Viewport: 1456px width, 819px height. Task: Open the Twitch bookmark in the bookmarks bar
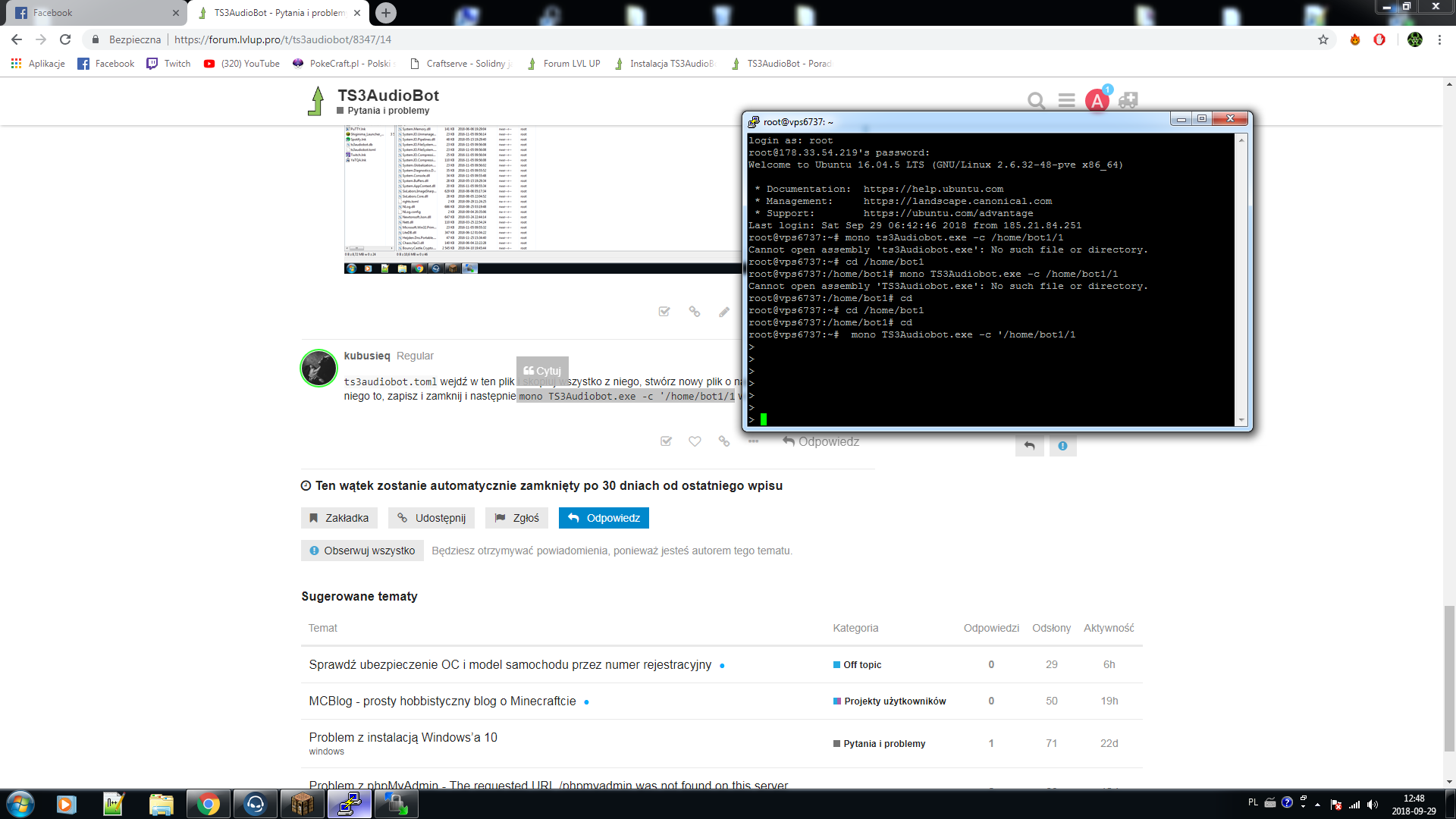point(168,64)
